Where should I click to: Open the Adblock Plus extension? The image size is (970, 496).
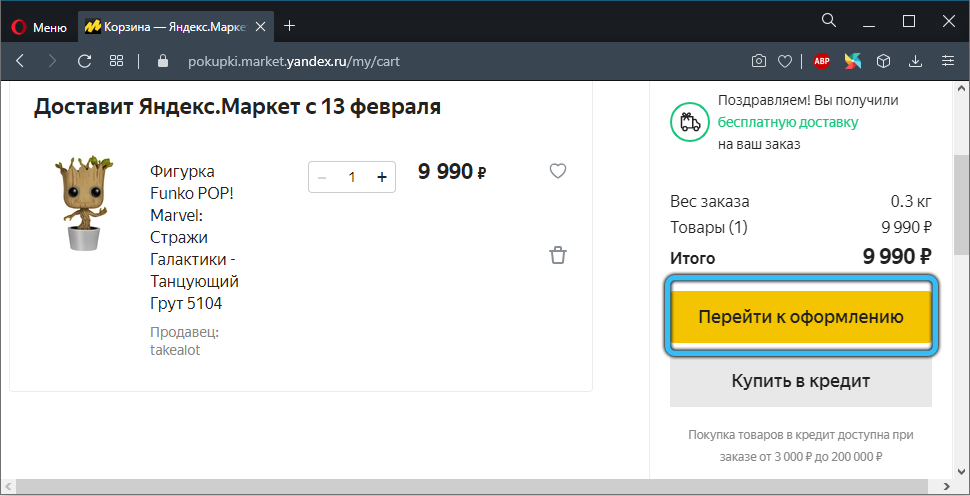click(822, 61)
